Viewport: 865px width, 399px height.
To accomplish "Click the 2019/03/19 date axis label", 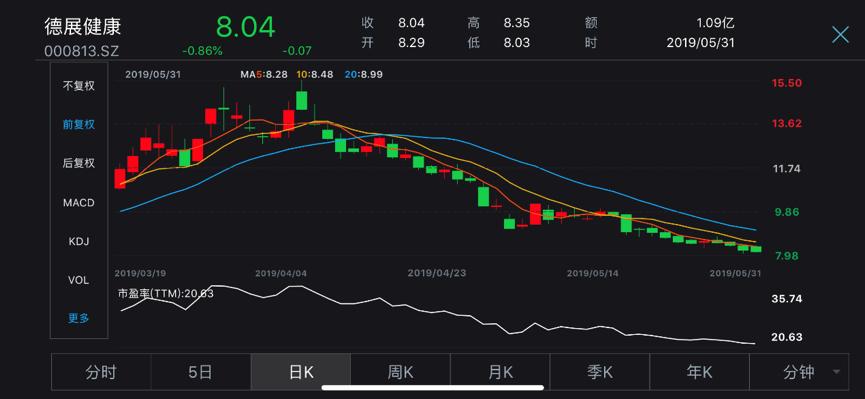I will pyautogui.click(x=140, y=273).
